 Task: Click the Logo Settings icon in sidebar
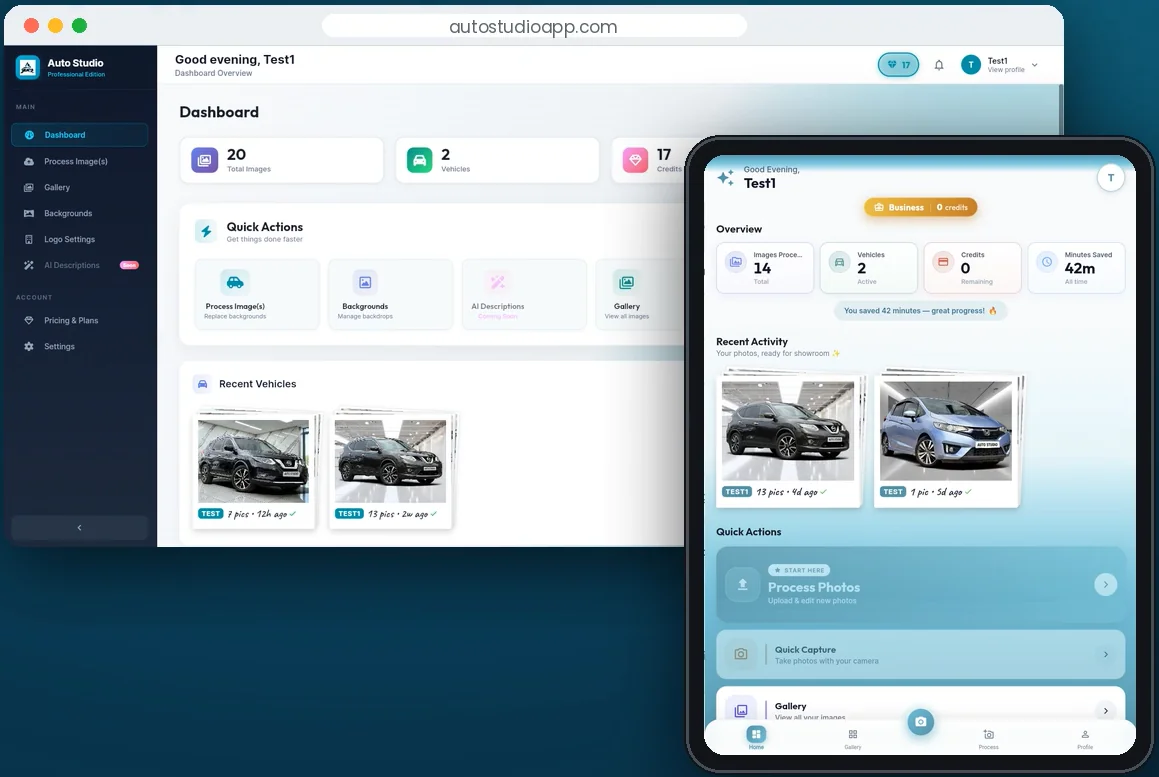coord(29,239)
